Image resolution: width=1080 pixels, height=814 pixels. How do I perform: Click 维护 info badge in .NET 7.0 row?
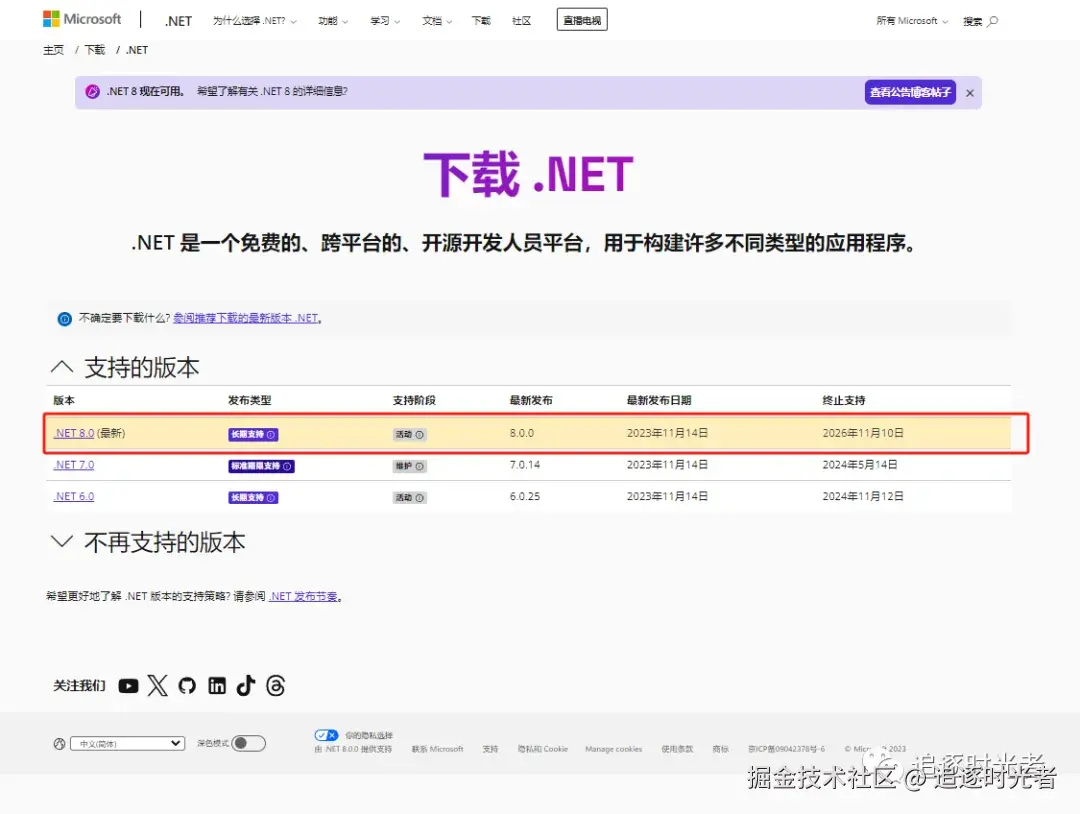pos(410,466)
